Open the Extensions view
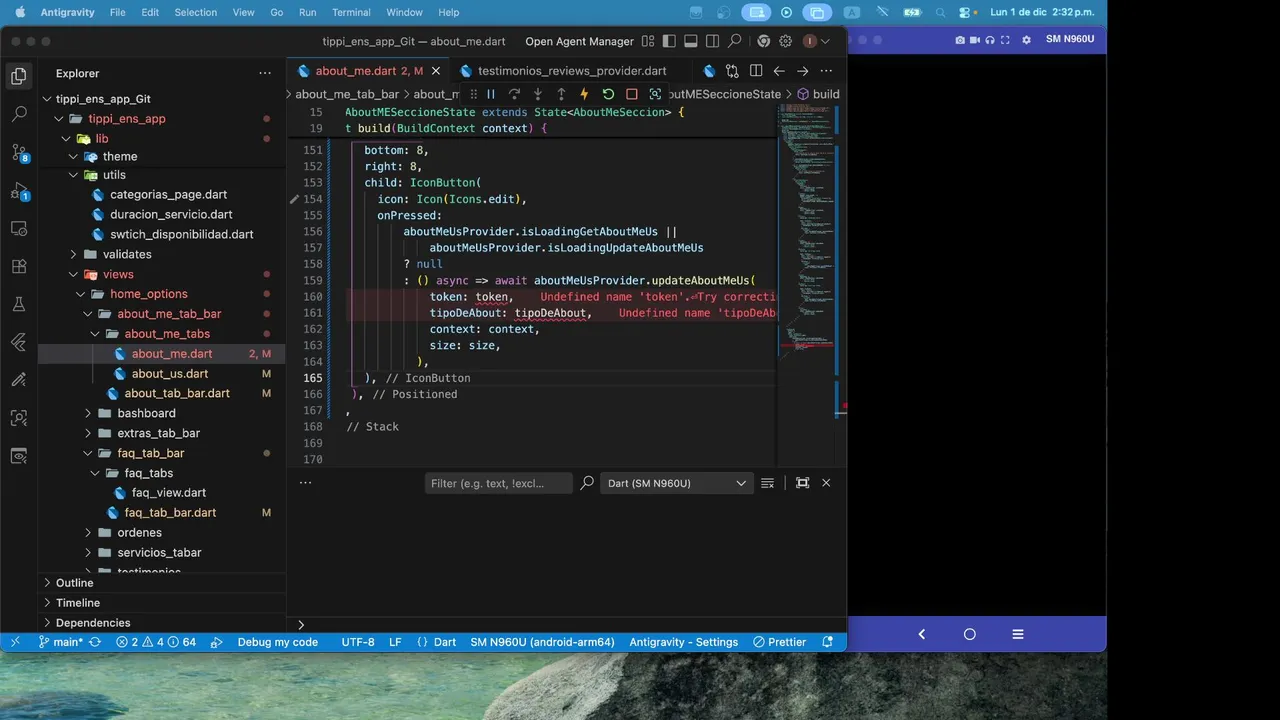The width and height of the screenshot is (1280, 720). click(18, 266)
